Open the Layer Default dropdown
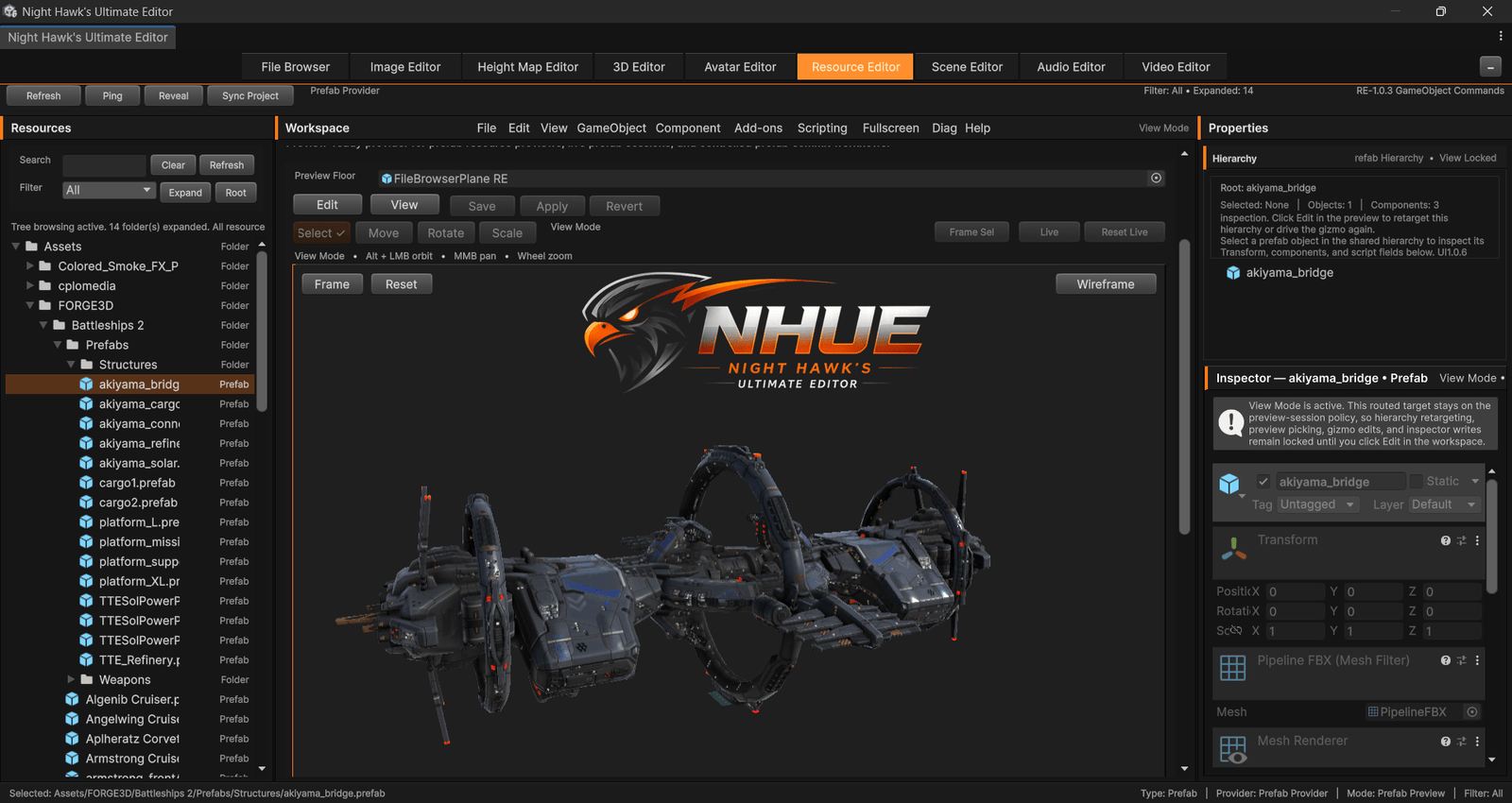 pos(1443,504)
